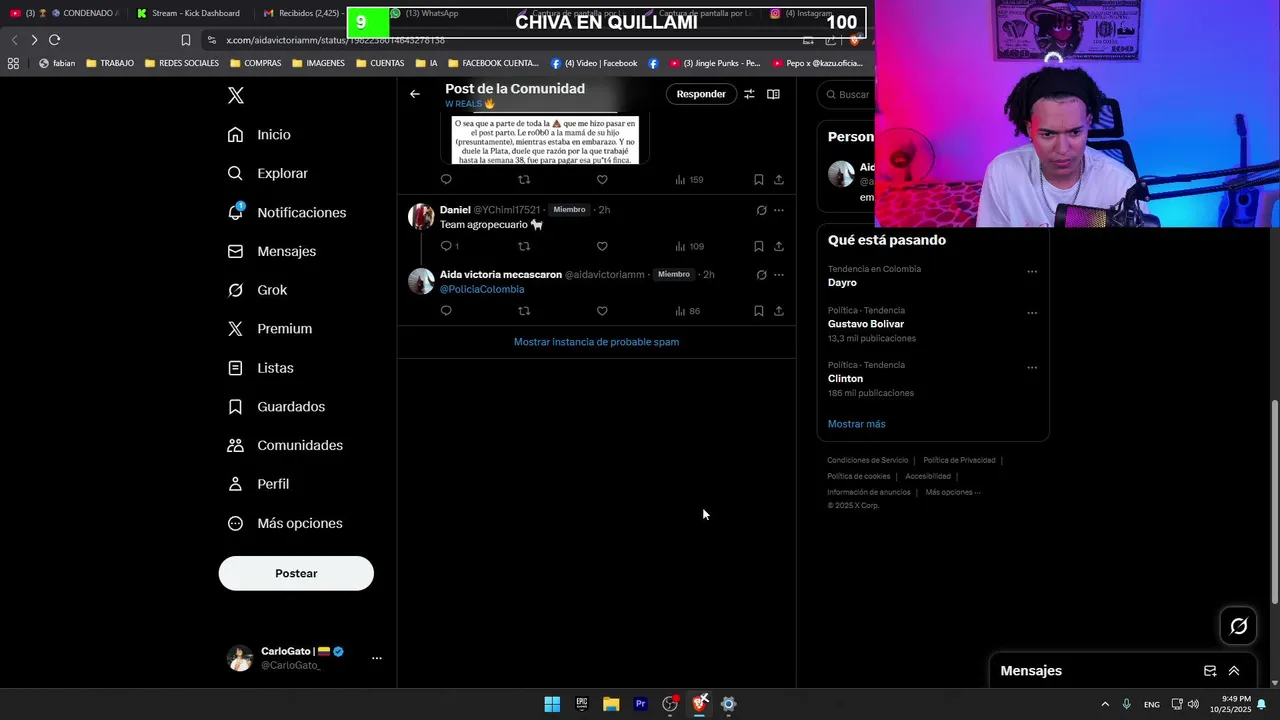Open more options on Aida victoria's reply

779,275
